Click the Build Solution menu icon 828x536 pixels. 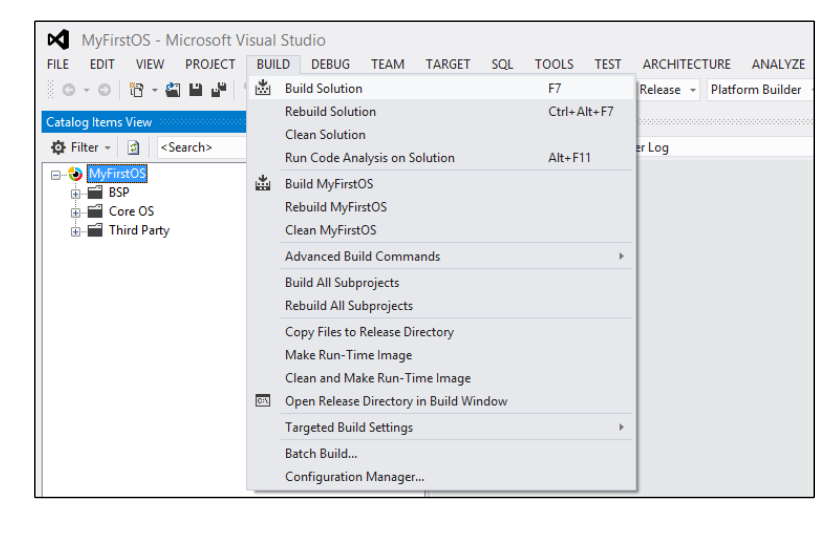click(x=263, y=88)
